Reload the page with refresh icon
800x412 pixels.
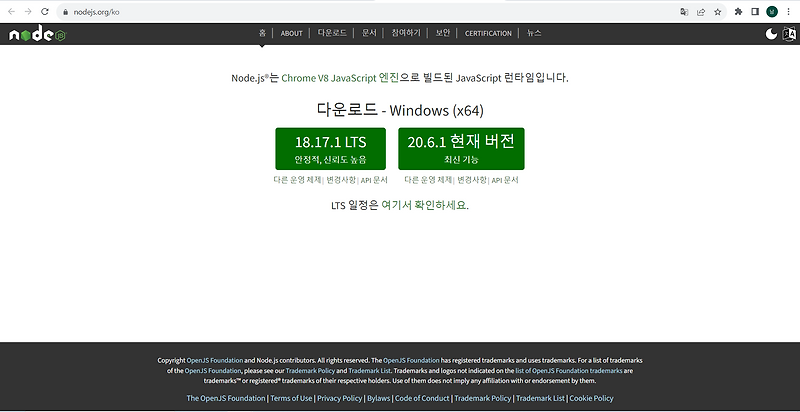[44, 12]
